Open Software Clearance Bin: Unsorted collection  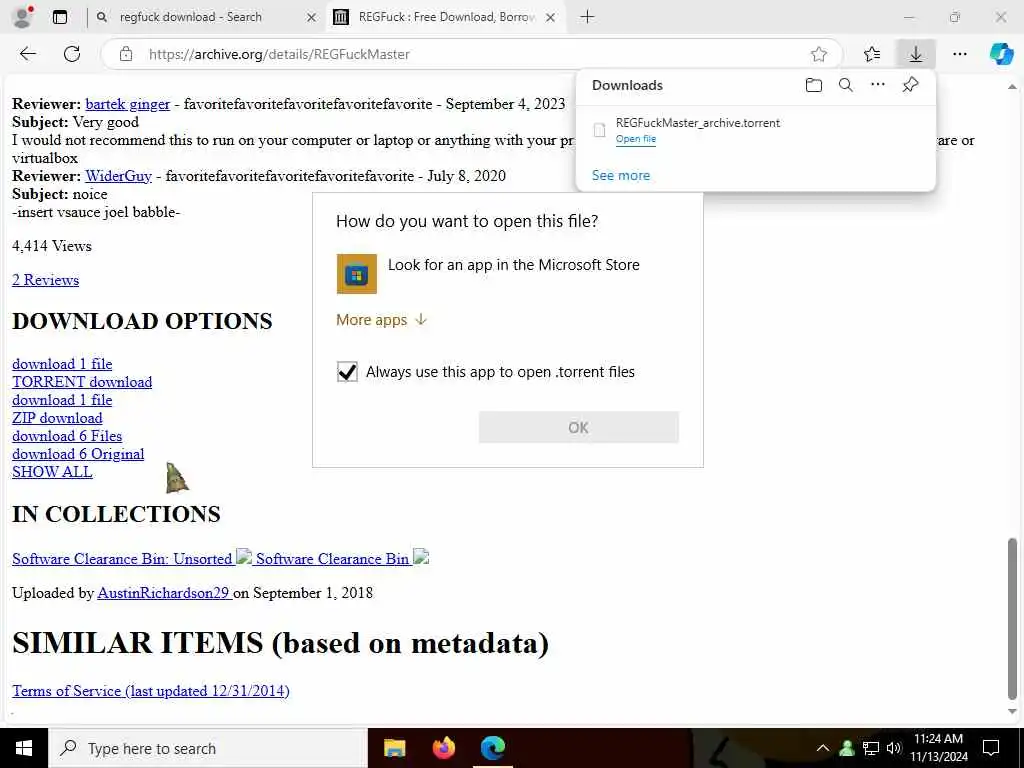[x=122, y=559]
